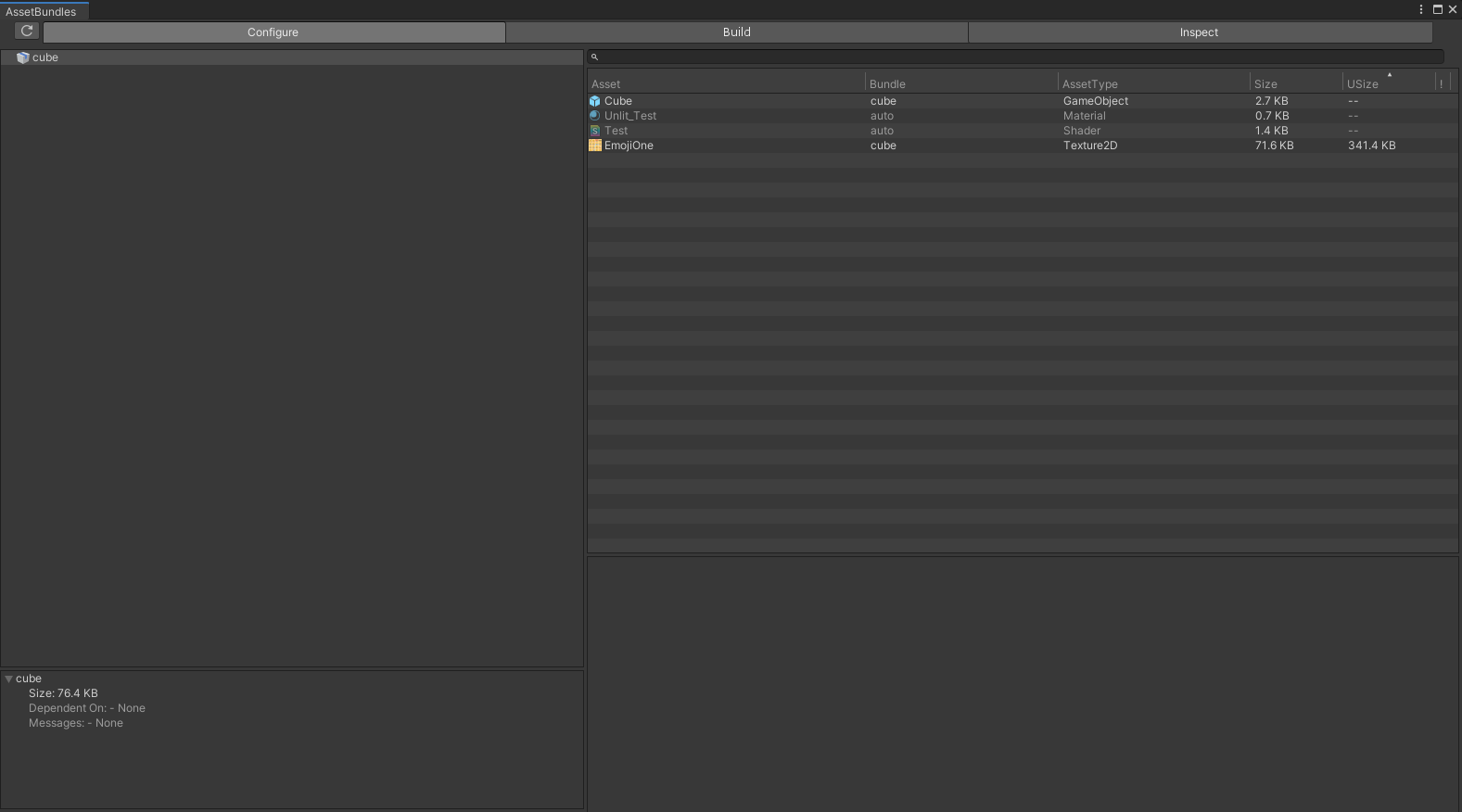Switch to the Inspect tab
This screenshot has width=1462, height=812.
point(1199,32)
